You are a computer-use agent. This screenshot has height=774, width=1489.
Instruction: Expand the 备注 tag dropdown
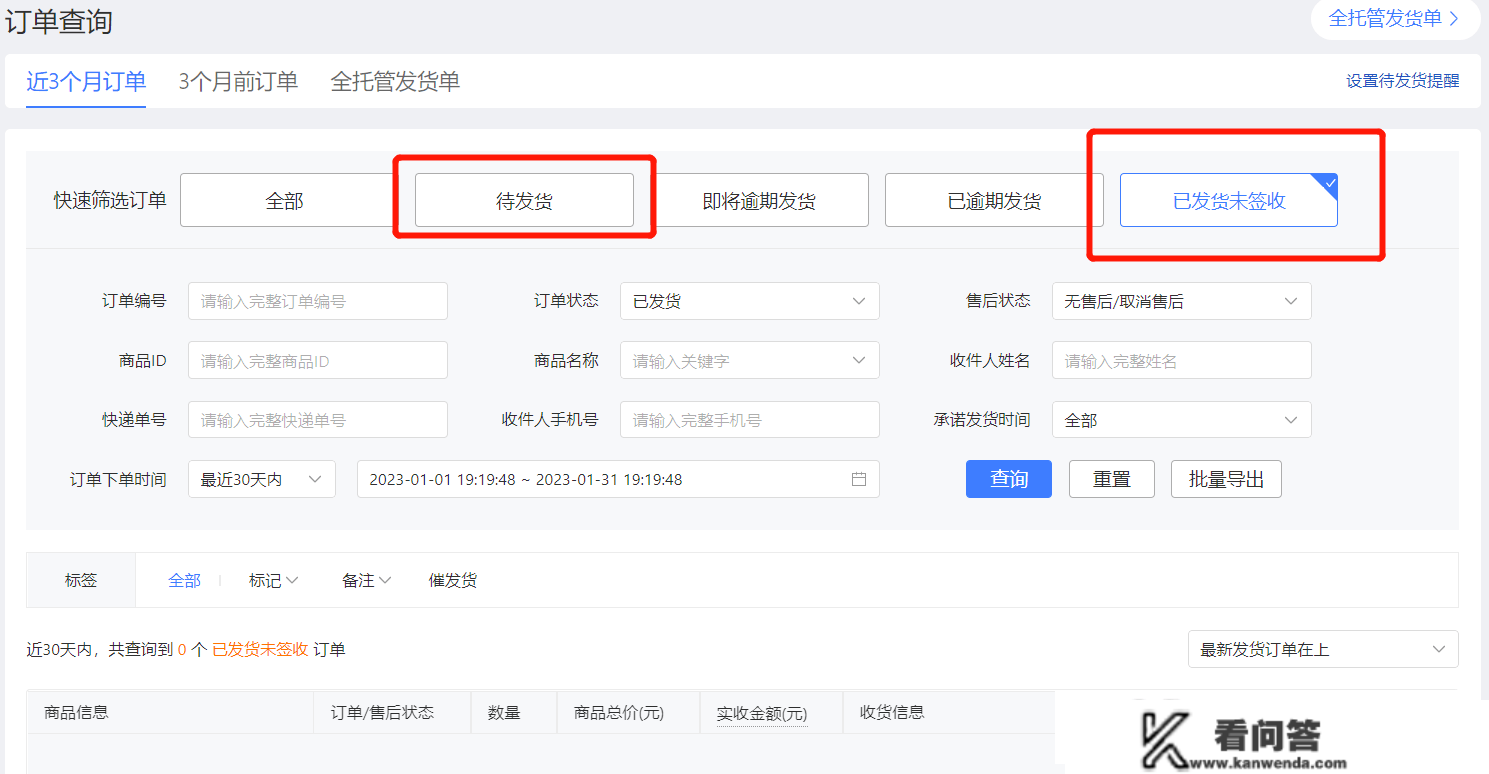pos(367,580)
